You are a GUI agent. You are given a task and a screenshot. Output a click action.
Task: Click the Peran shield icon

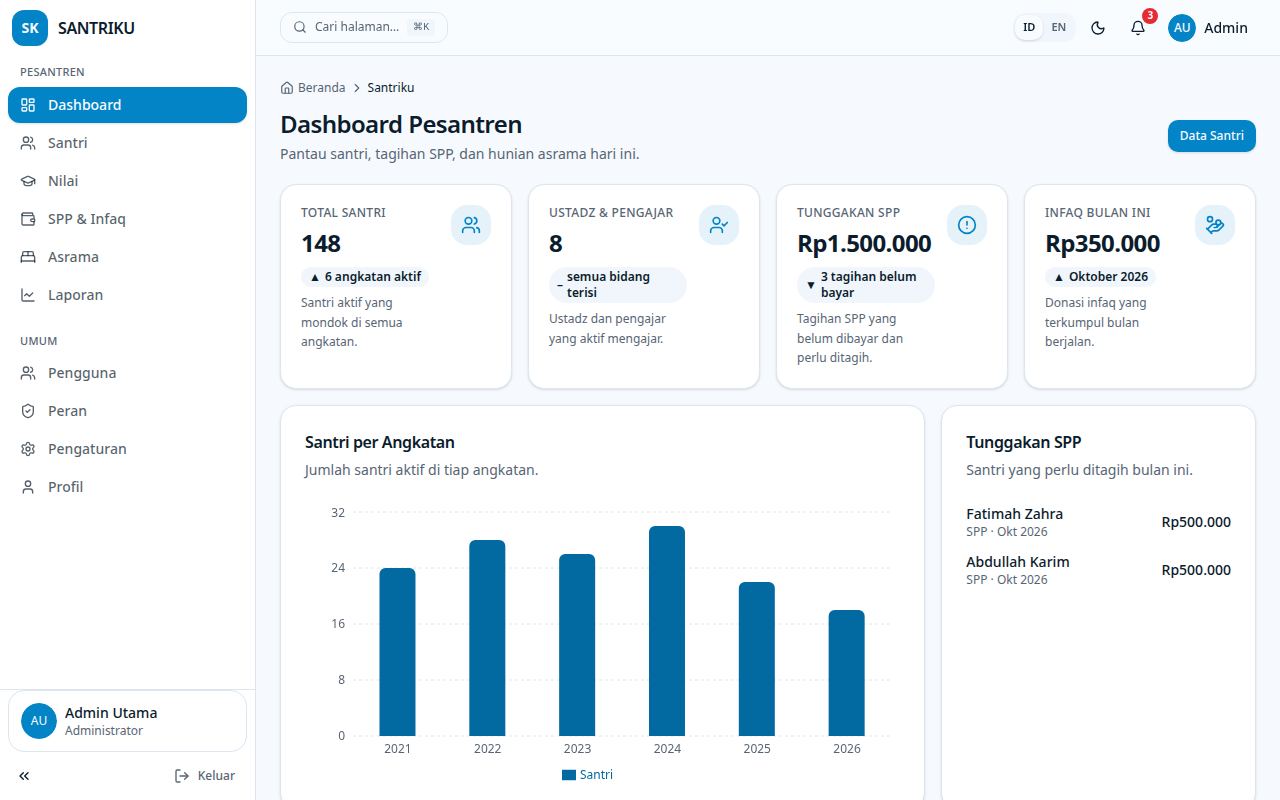28,411
